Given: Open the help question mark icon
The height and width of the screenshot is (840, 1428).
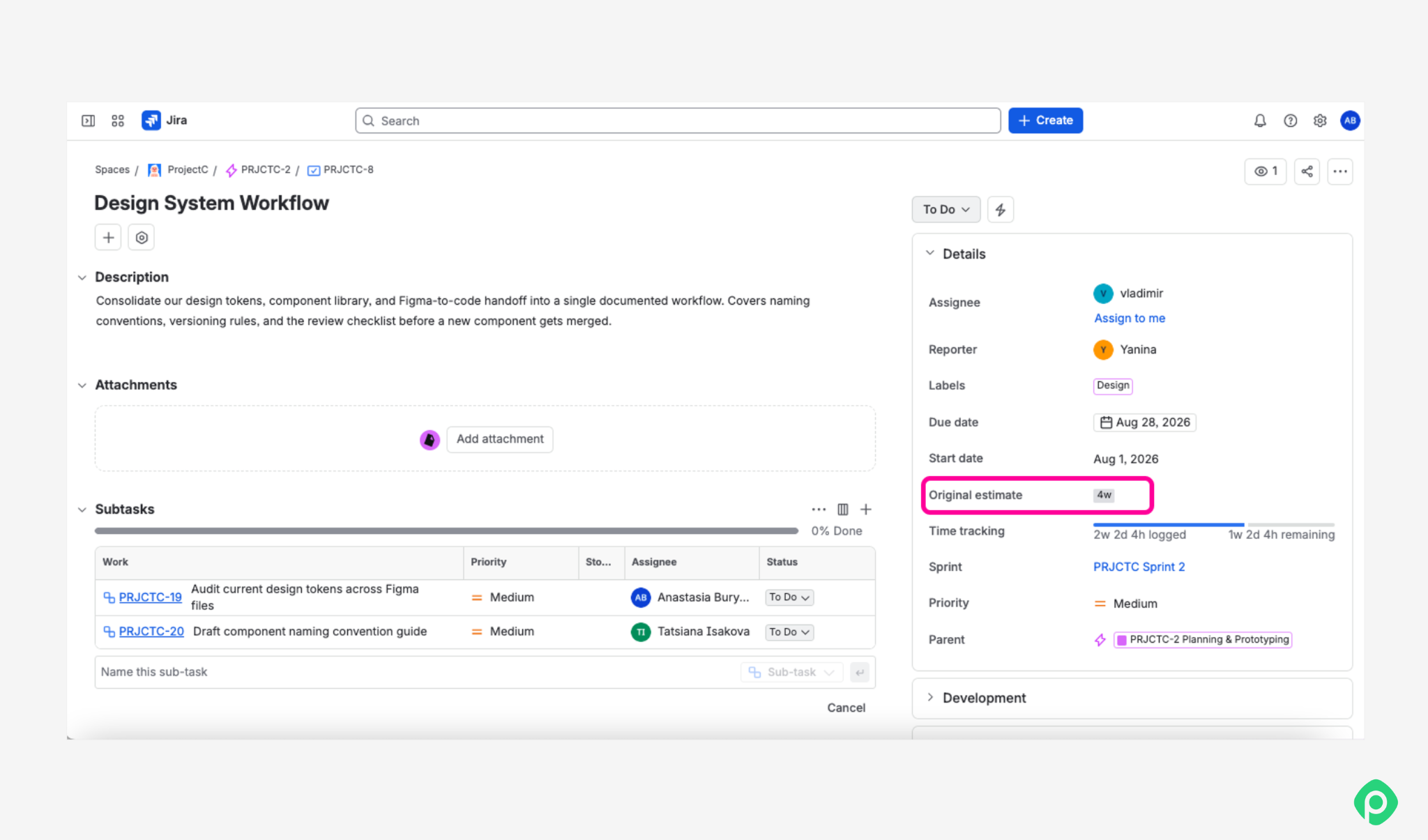Looking at the screenshot, I should click(1291, 121).
